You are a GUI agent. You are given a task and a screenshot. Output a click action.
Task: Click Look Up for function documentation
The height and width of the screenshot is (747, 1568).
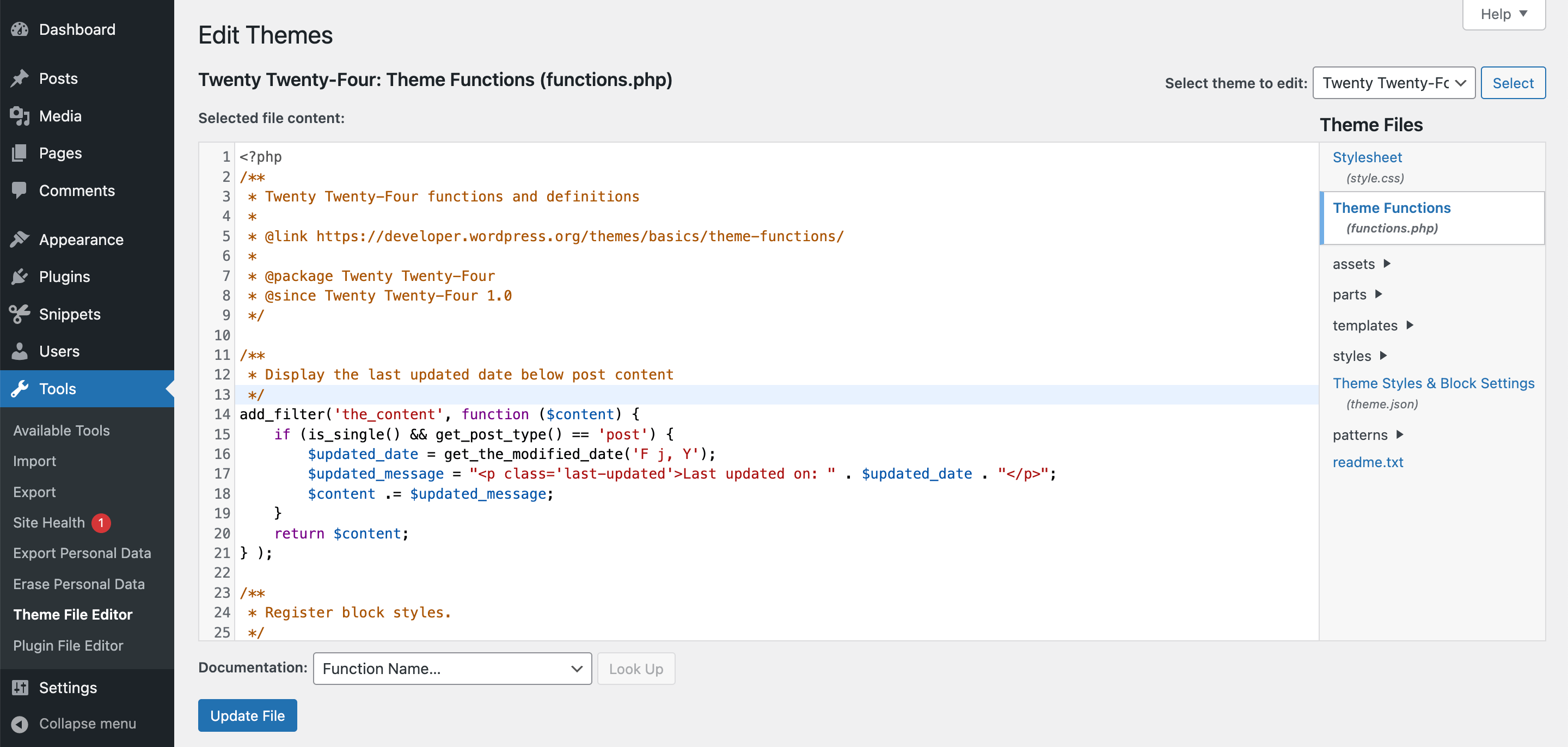(636, 668)
